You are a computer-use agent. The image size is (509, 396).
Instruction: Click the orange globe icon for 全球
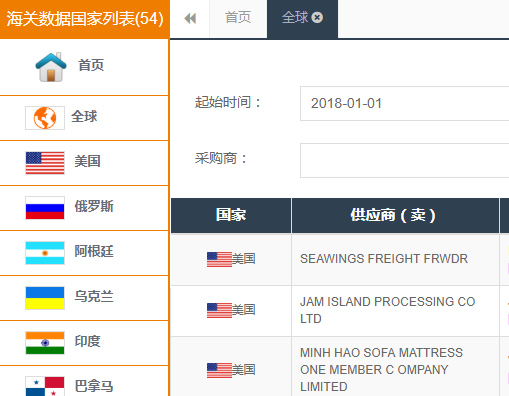(45, 118)
